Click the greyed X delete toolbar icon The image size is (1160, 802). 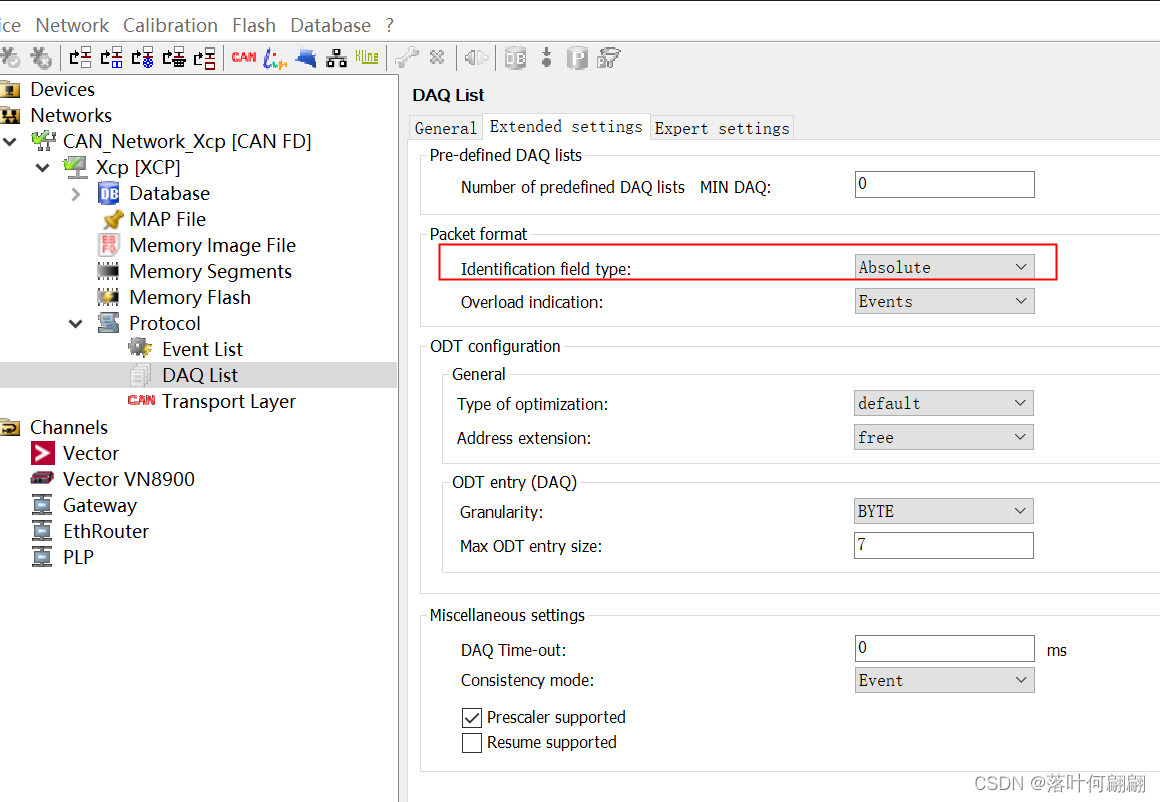tap(437, 57)
